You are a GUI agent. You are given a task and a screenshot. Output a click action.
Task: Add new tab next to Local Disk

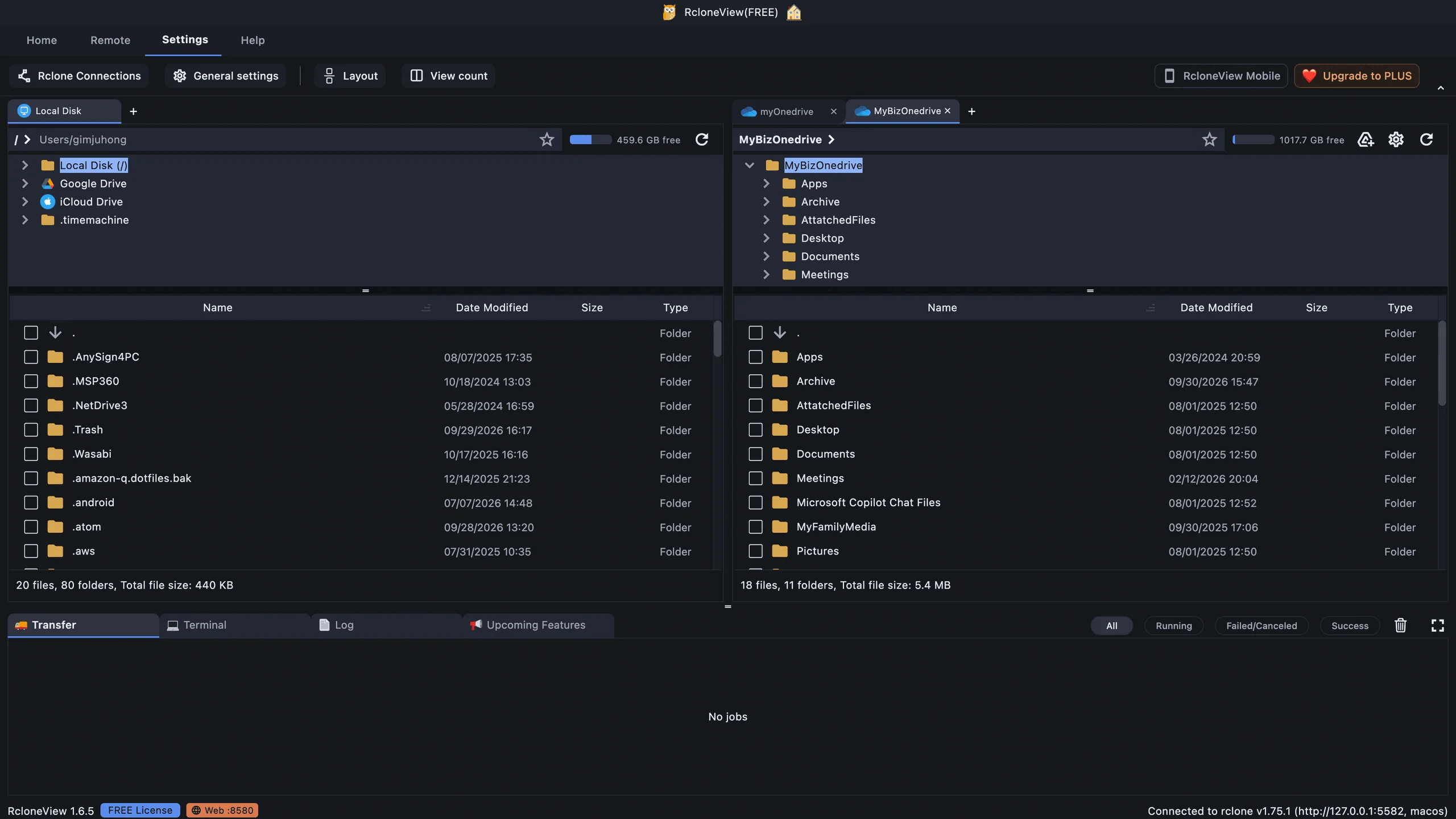133,111
